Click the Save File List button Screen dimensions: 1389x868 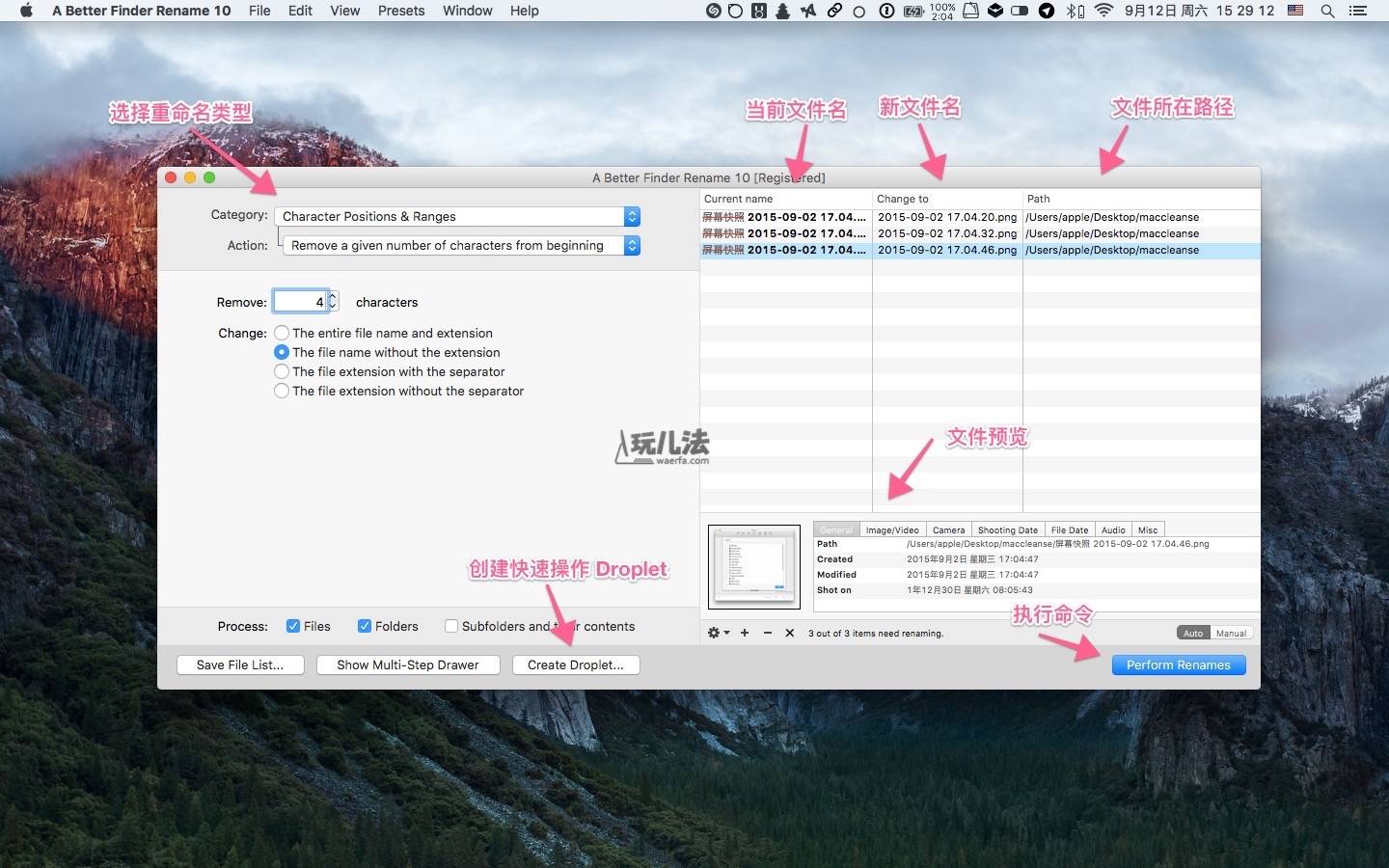pos(240,665)
